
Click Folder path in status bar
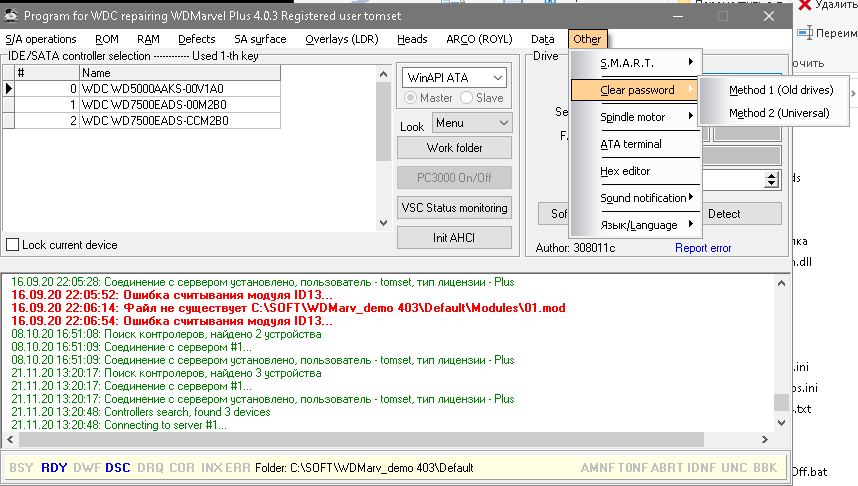(x=364, y=468)
